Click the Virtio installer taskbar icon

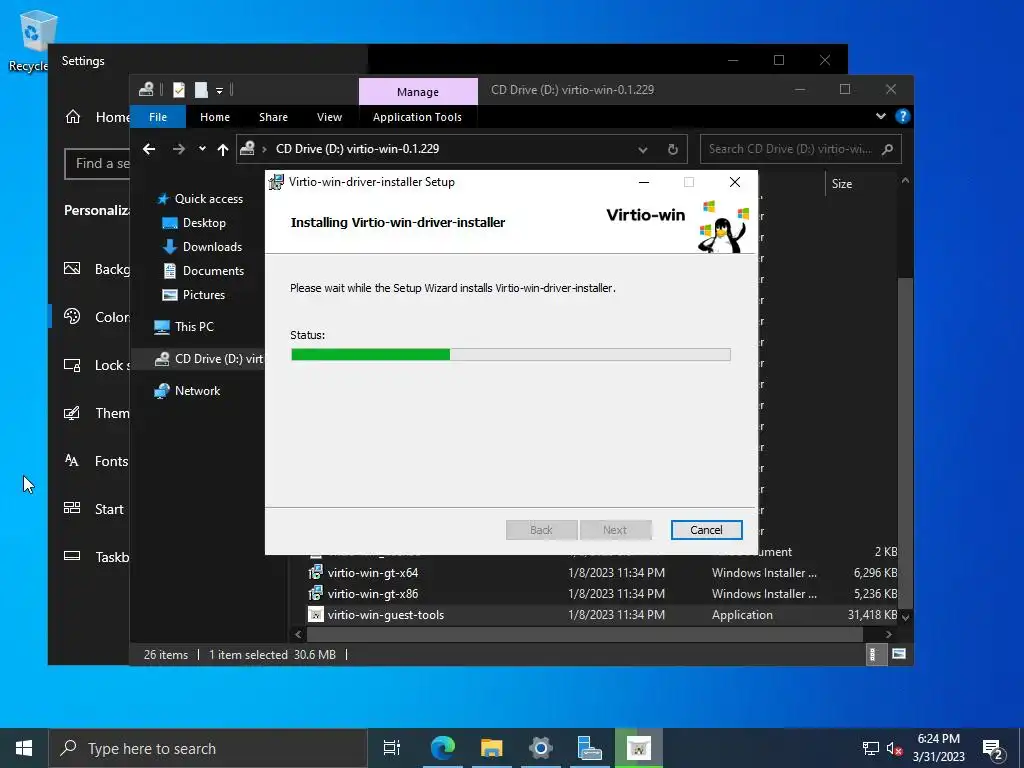(x=639, y=748)
